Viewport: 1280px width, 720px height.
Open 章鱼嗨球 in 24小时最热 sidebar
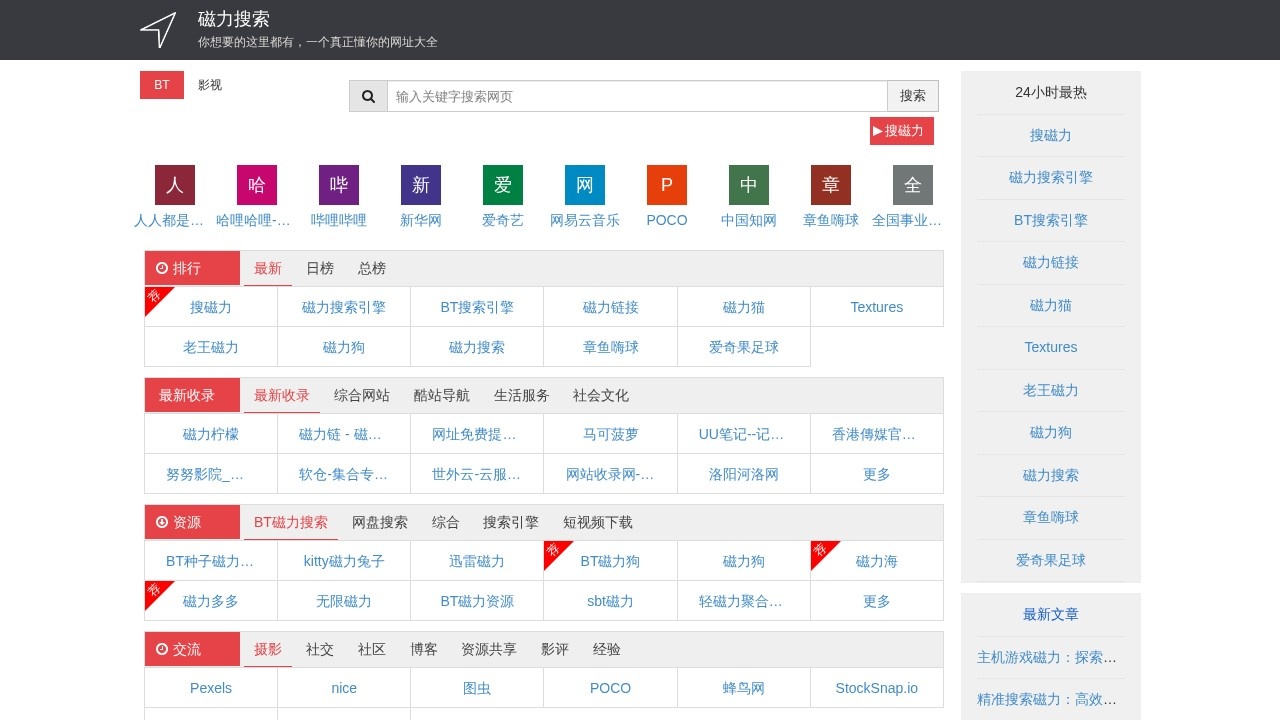pyautogui.click(x=1051, y=517)
